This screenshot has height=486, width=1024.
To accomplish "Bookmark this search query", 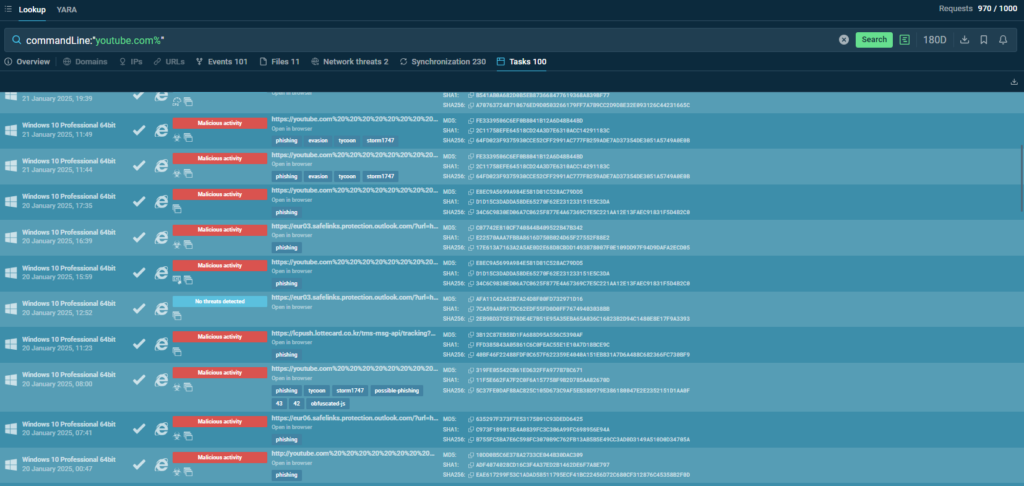I will 985,40.
